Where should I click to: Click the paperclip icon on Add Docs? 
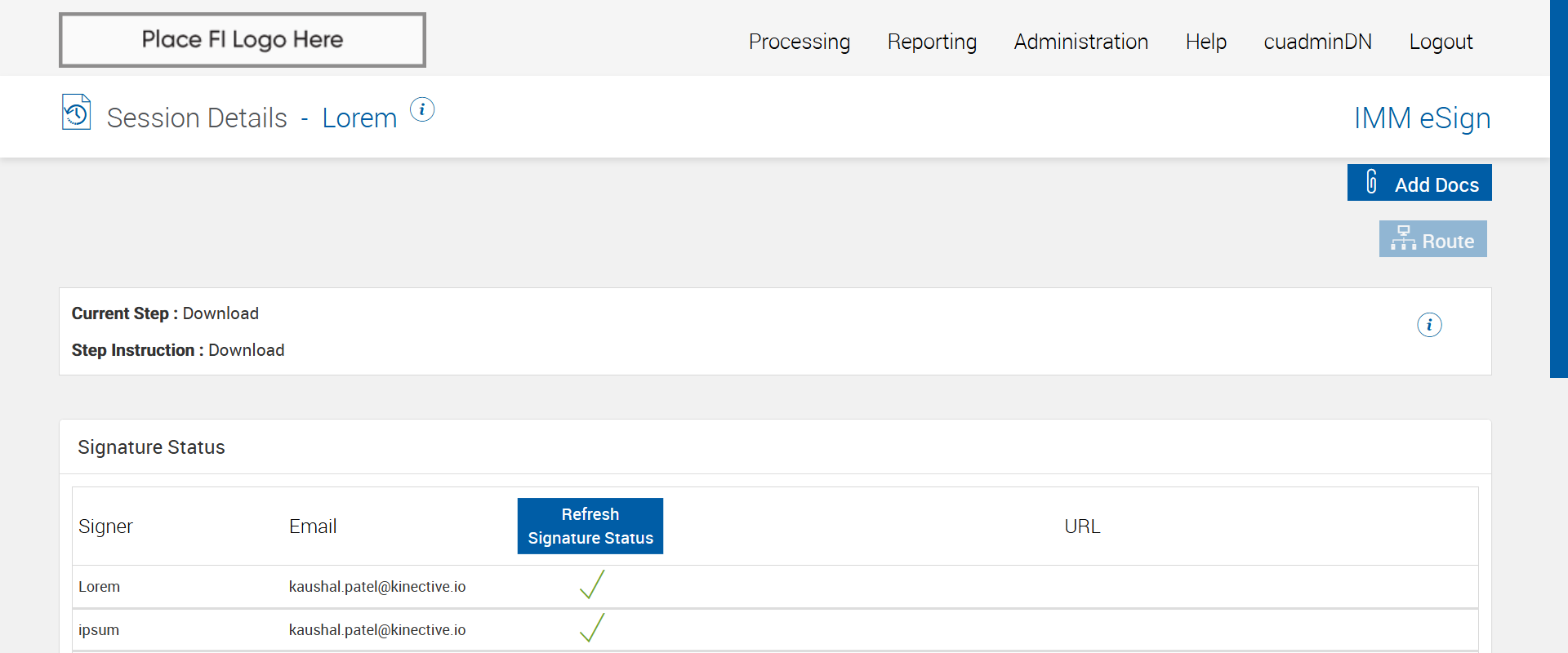pyautogui.click(x=1372, y=182)
